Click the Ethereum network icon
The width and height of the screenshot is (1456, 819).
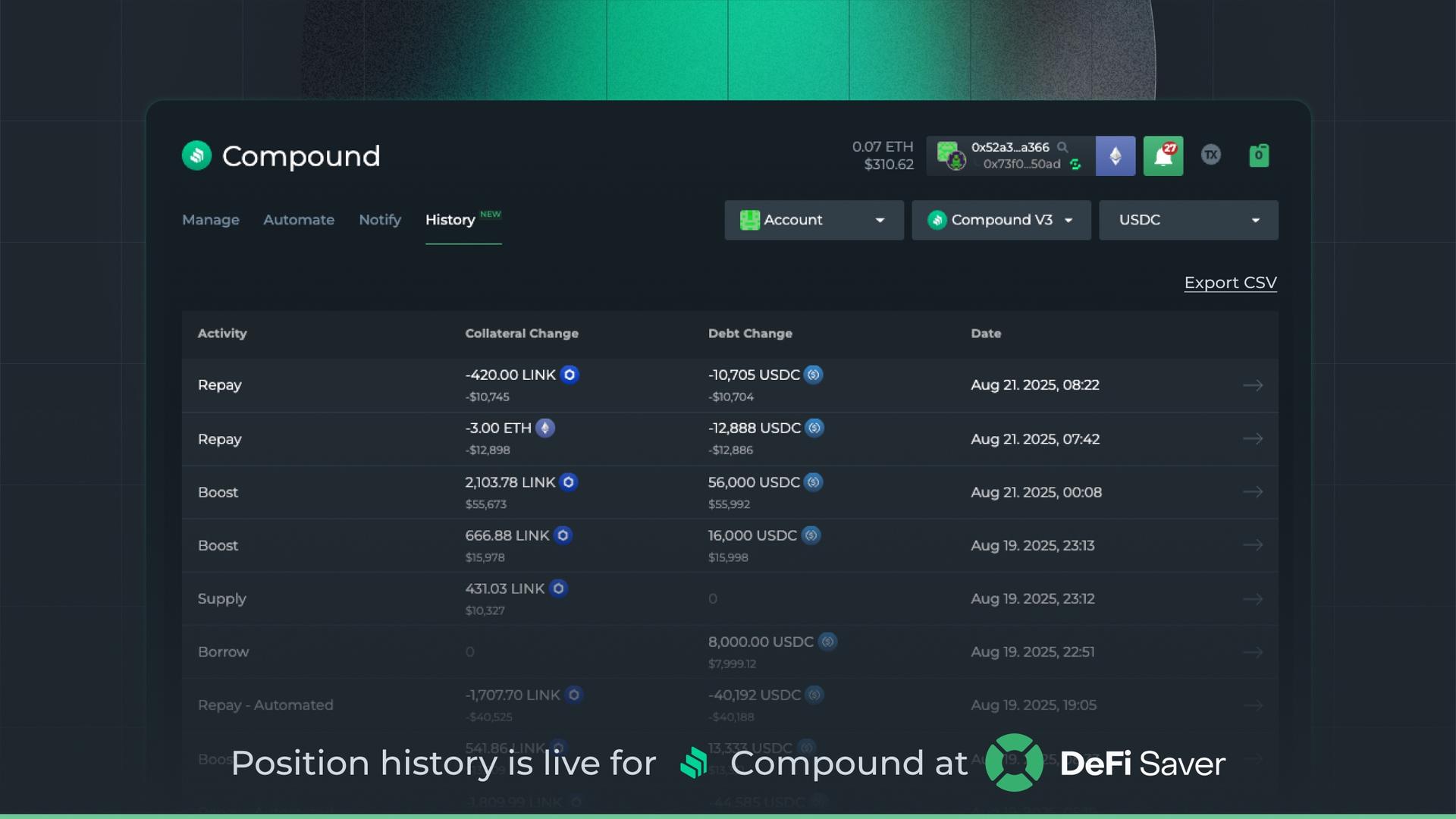click(x=1115, y=155)
